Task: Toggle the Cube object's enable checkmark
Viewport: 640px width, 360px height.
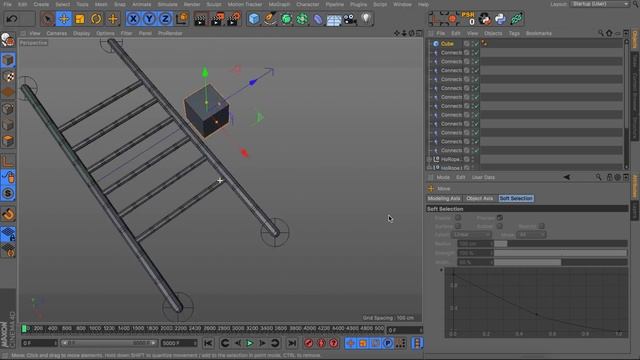Action: pyautogui.click(x=476, y=44)
